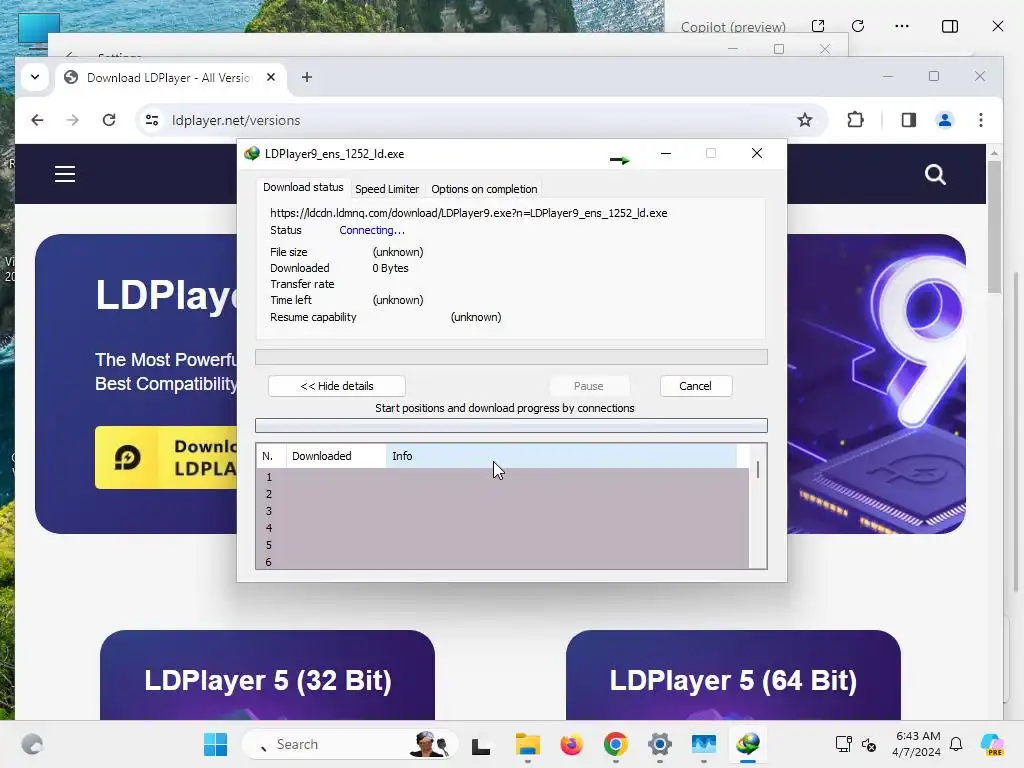
Task: Open Copilot more options menu
Action: 902,26
